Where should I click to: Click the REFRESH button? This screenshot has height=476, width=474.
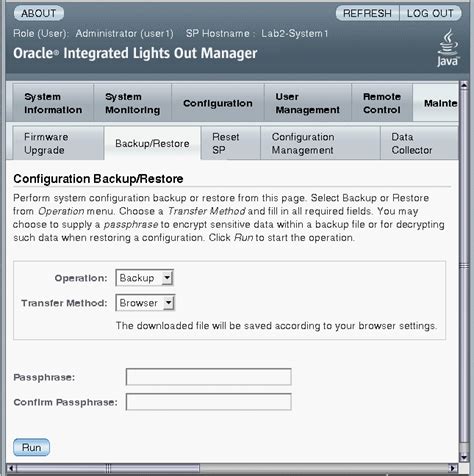coord(367,13)
